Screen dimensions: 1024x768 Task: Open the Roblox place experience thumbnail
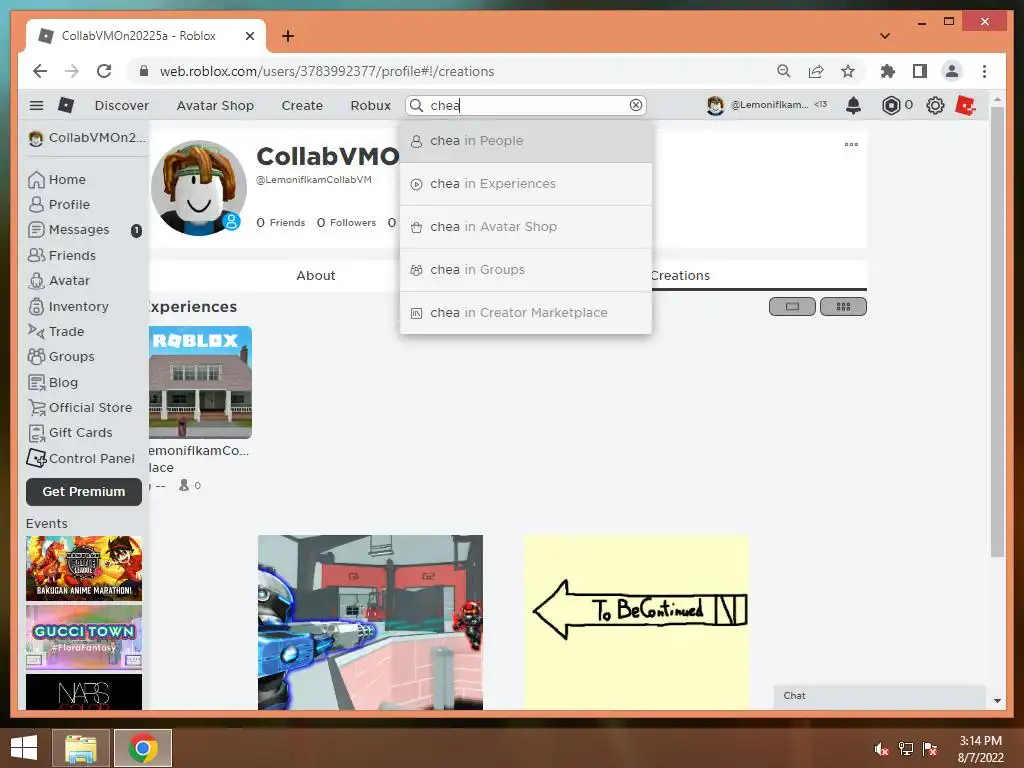pos(200,382)
